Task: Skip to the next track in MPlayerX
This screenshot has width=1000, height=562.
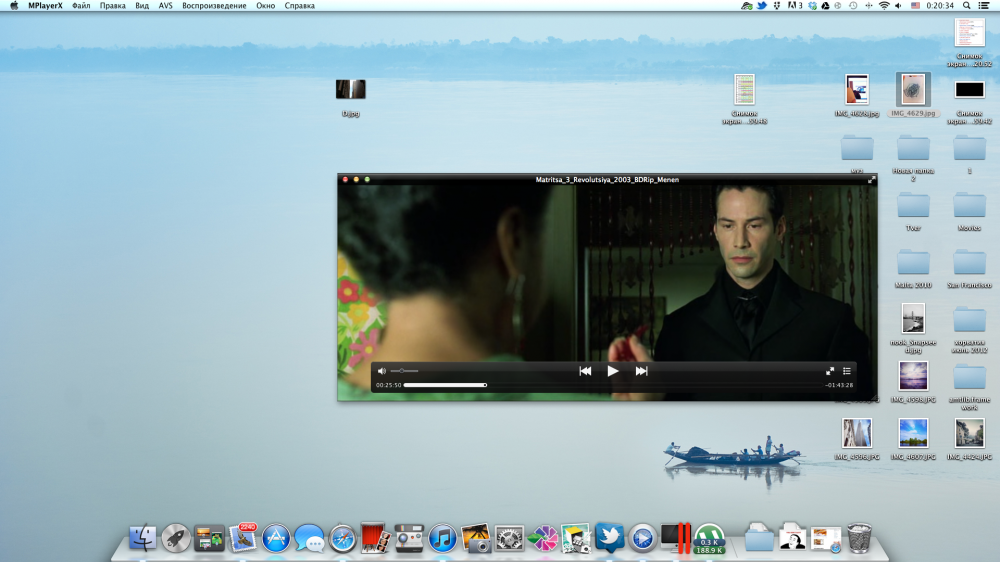Action: tap(641, 371)
